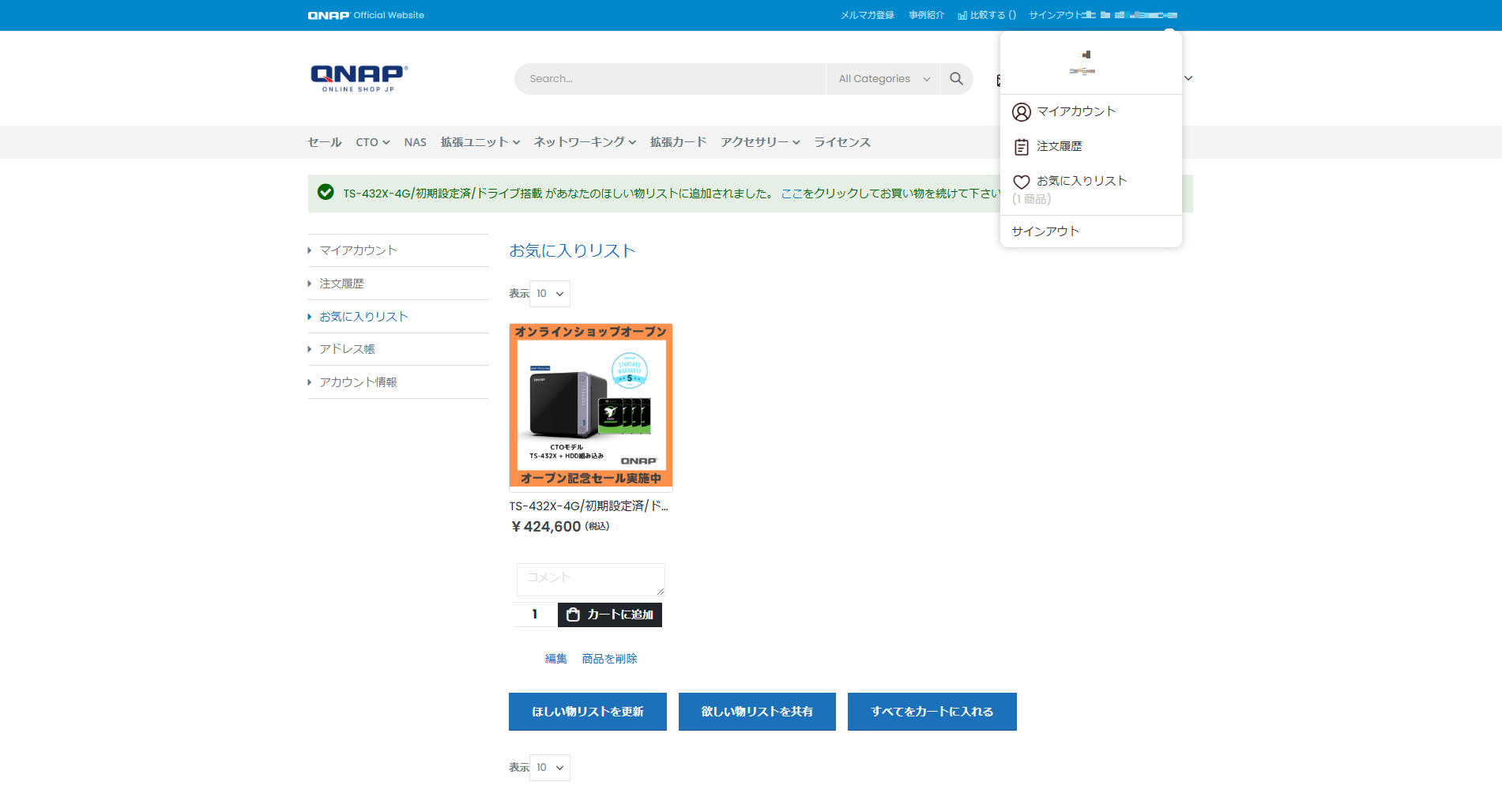This screenshot has height=812, width=1502.
Task: Open アドレス帳 in the left sidebar
Action: tap(347, 349)
